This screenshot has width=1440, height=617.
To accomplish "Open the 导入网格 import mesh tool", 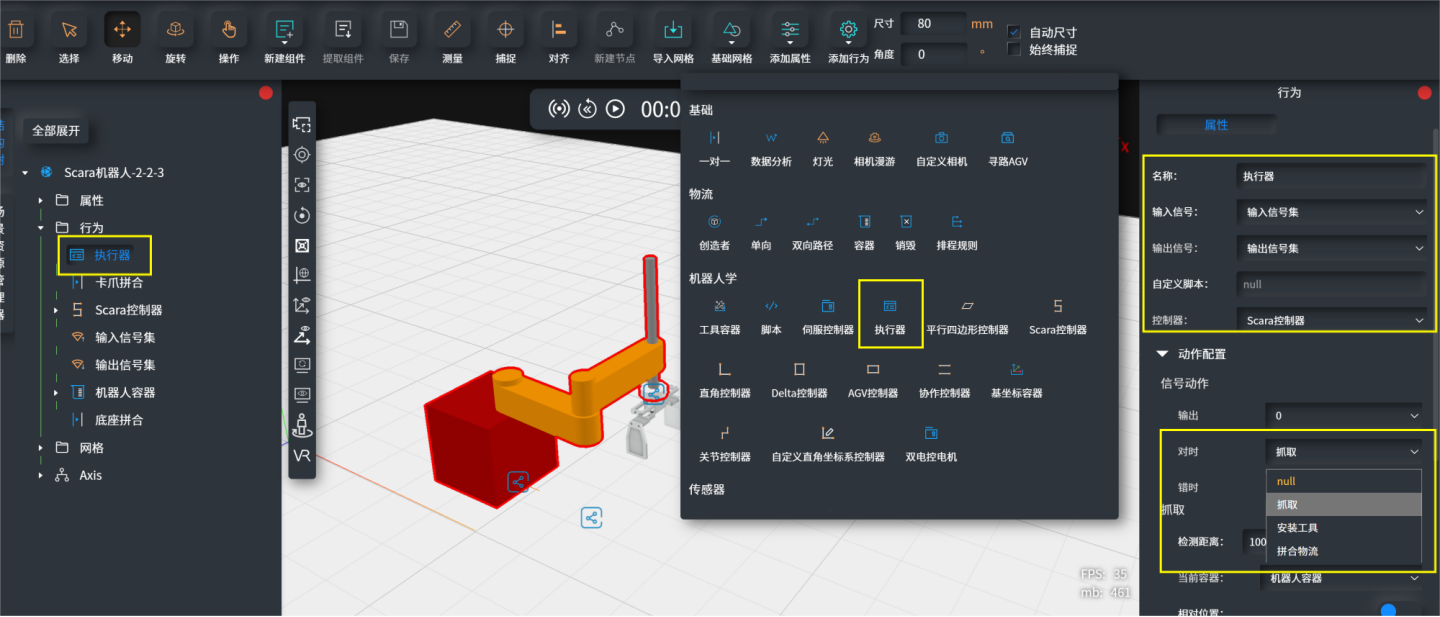I will [x=673, y=30].
